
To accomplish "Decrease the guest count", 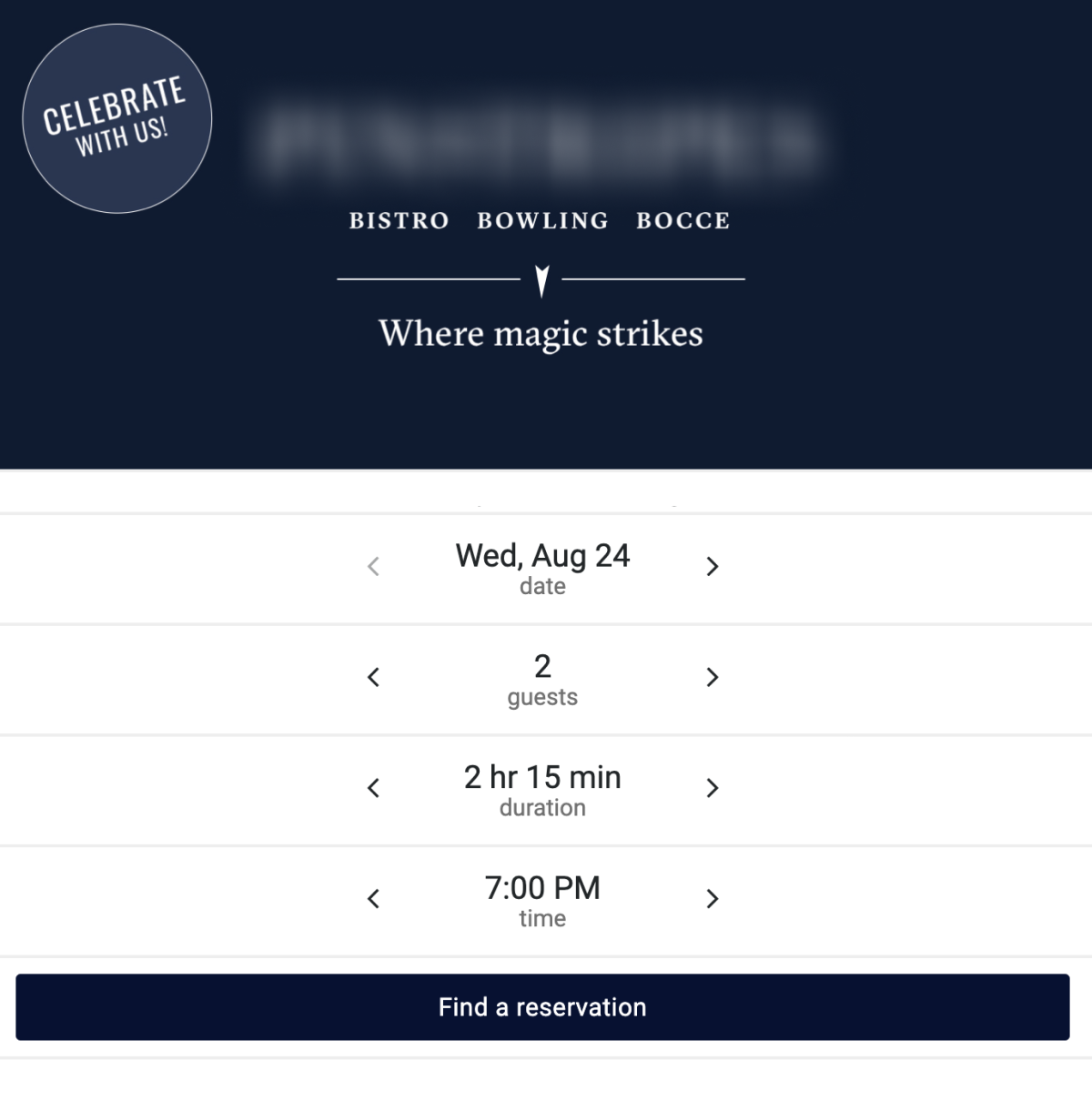I will pyautogui.click(x=373, y=677).
